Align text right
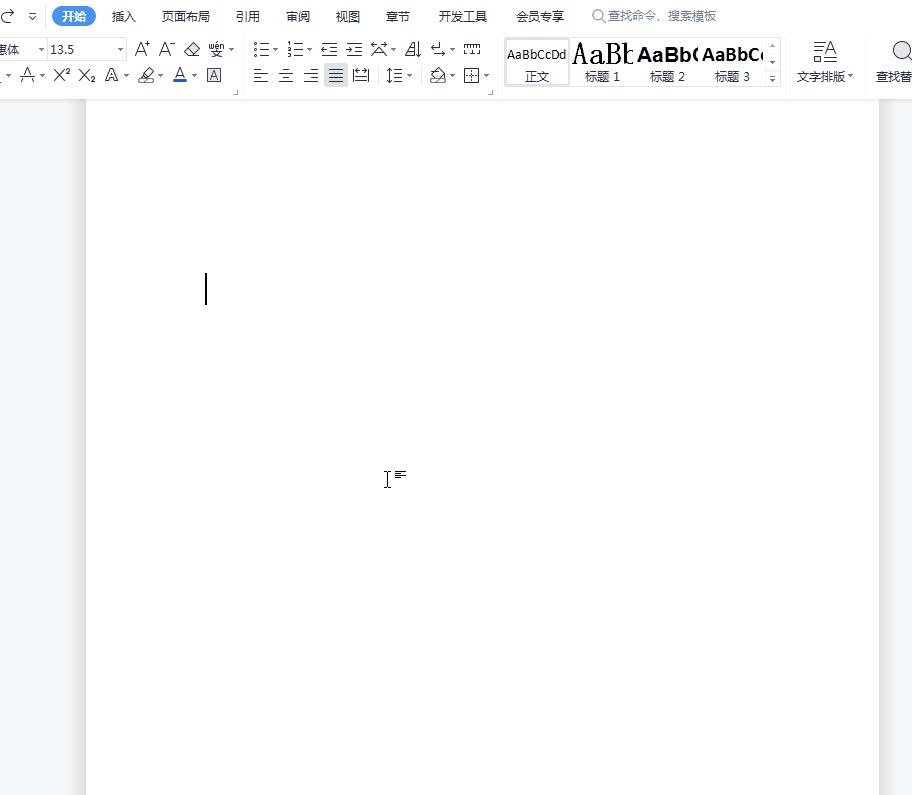Viewport: 912px width, 795px height. (311, 75)
